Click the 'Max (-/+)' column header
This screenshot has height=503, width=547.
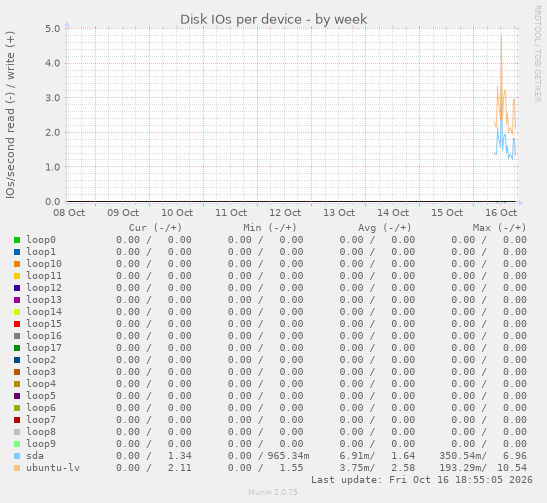click(x=499, y=228)
